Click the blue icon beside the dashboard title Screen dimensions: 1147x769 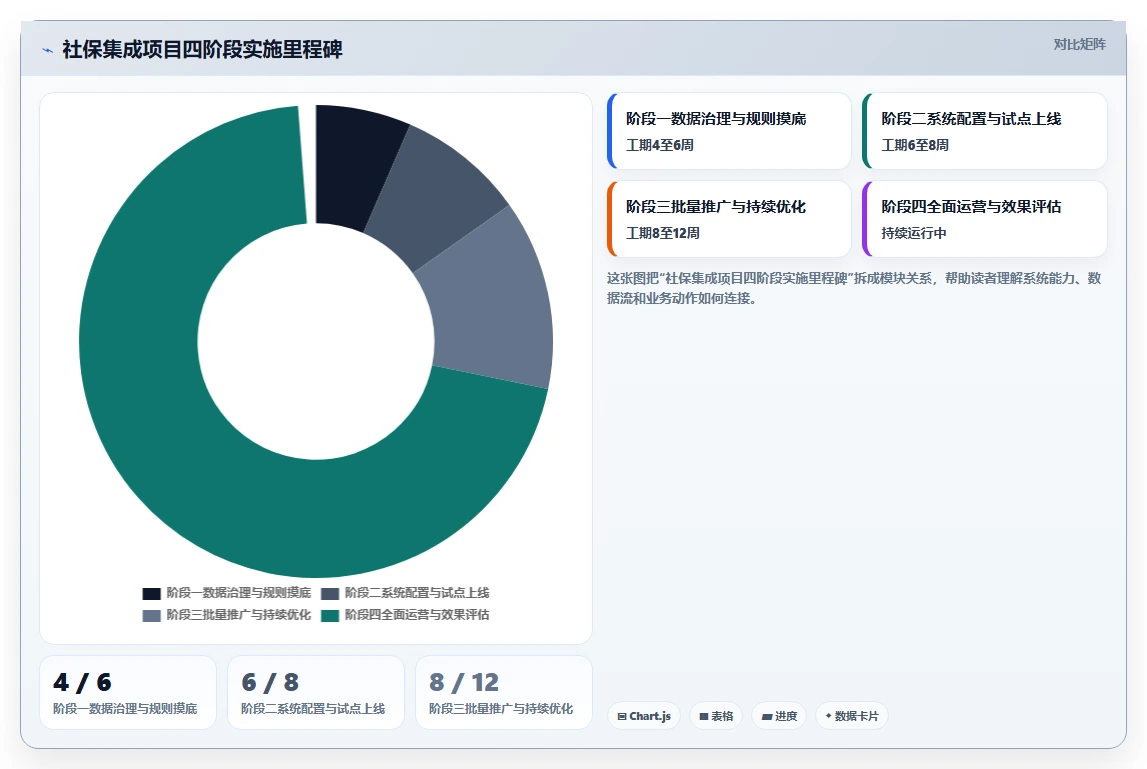pos(48,50)
